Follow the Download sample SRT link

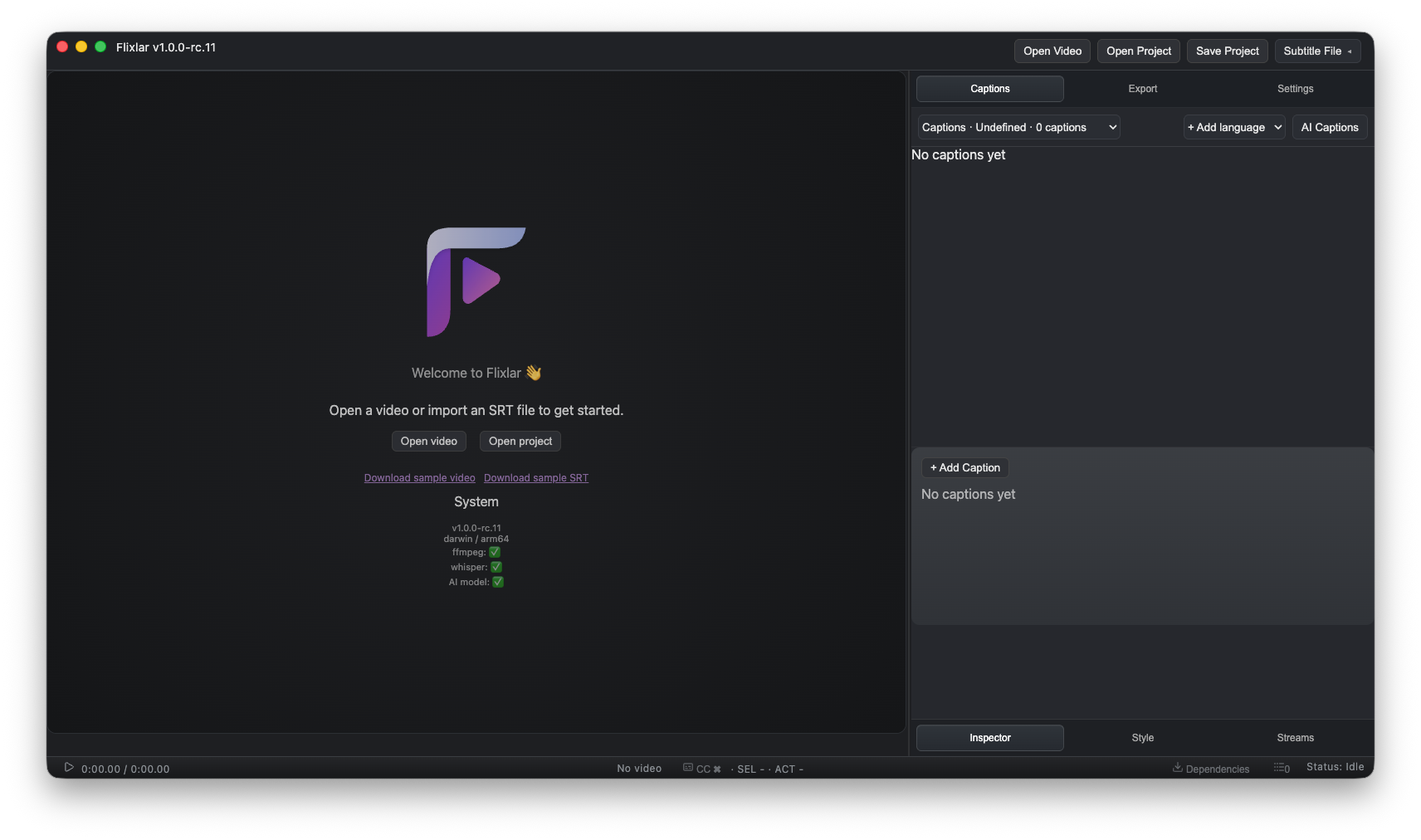pos(536,478)
